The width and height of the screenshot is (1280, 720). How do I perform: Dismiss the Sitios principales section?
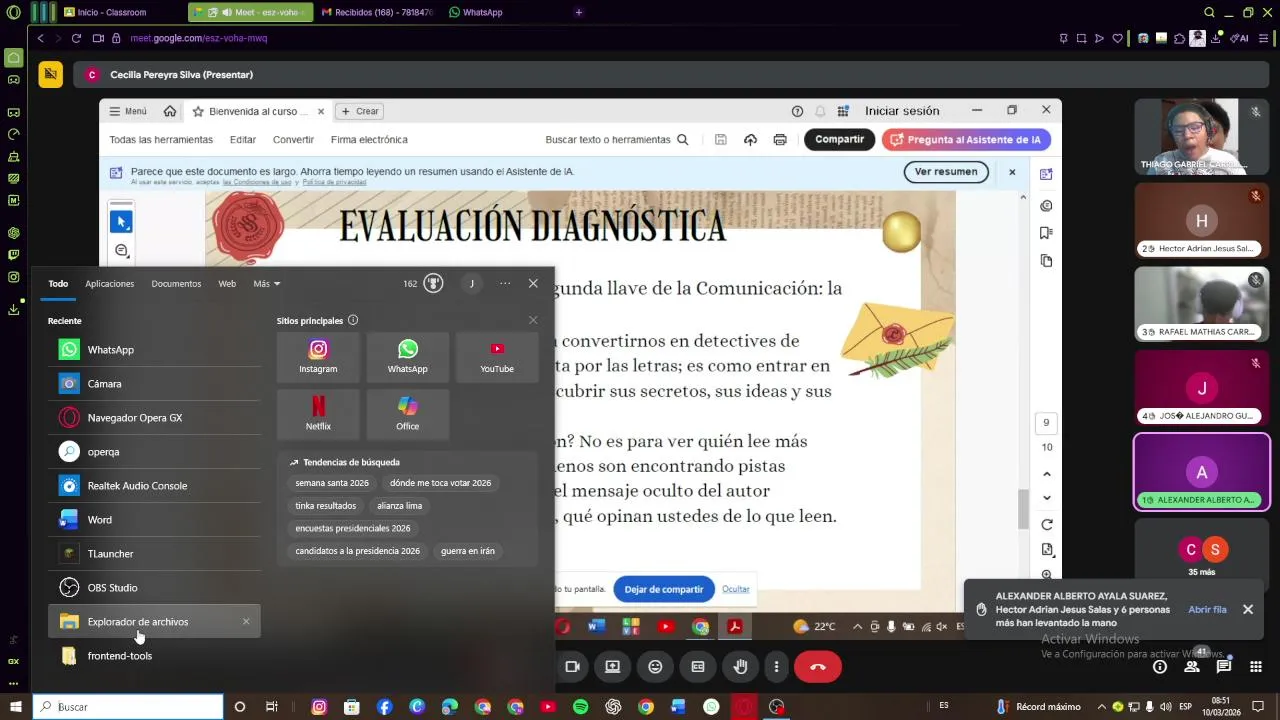[533, 320]
